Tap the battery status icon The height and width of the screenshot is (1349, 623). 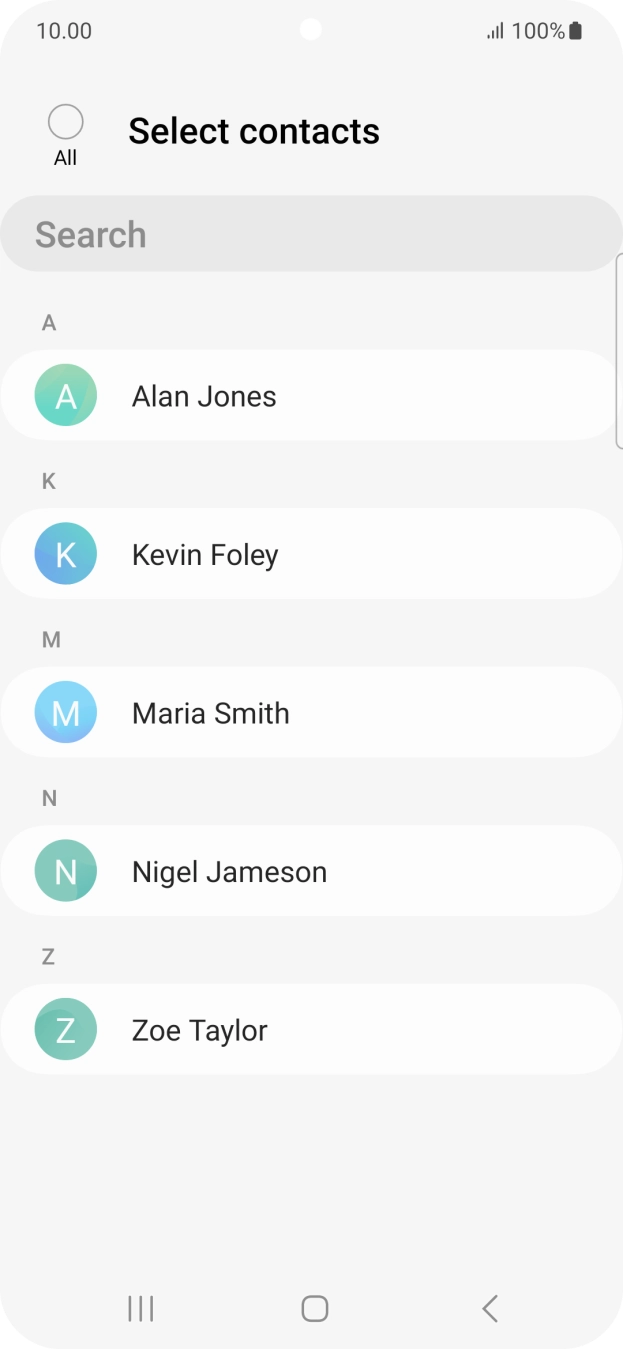point(575,31)
